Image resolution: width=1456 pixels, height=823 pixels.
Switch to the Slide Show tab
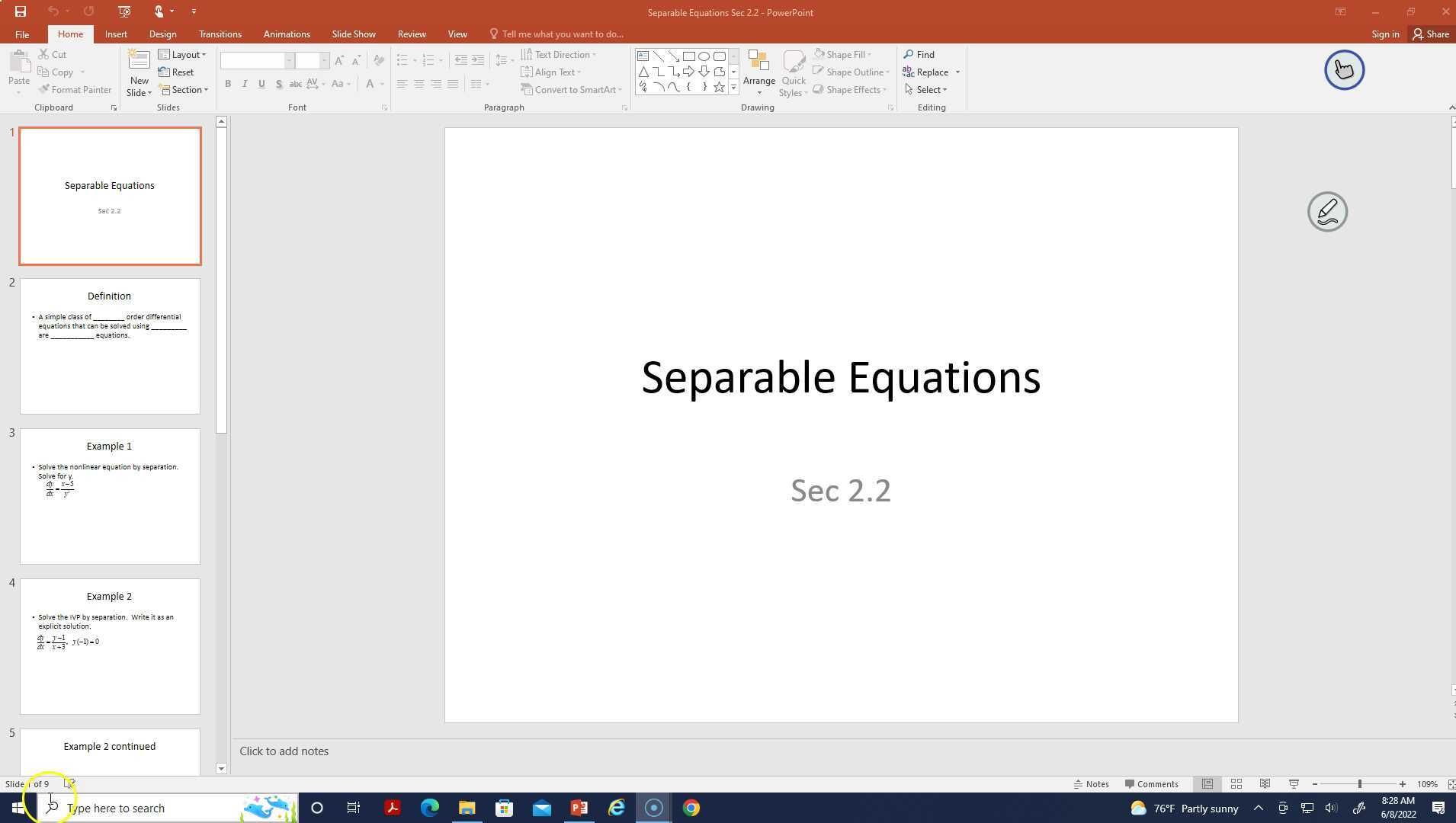353,34
